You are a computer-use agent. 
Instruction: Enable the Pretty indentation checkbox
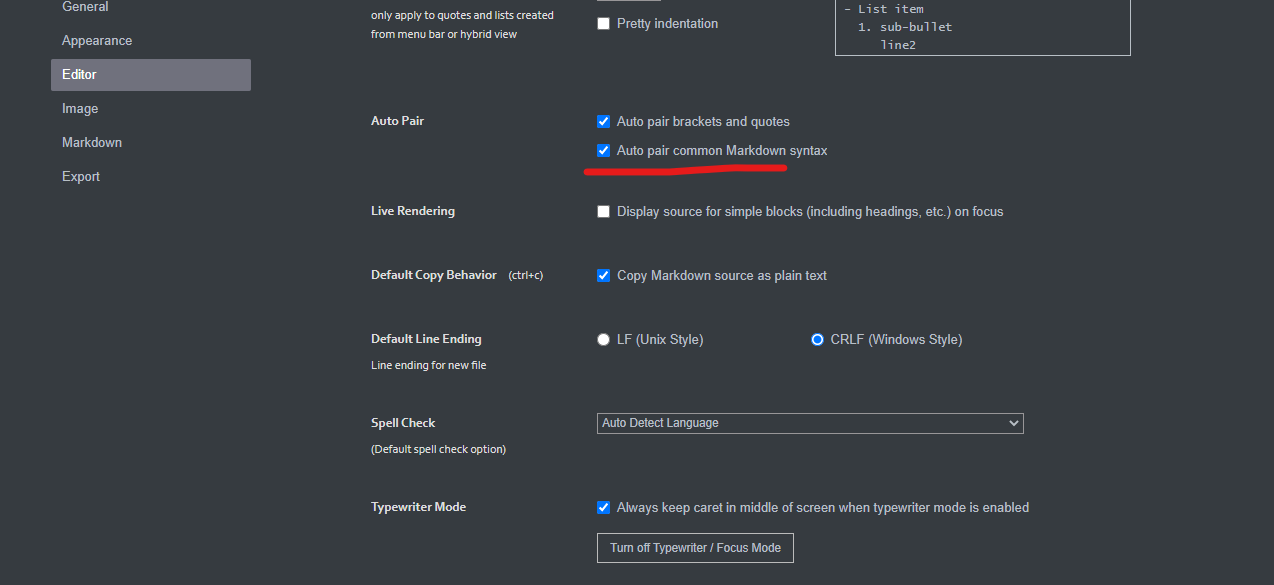click(604, 24)
